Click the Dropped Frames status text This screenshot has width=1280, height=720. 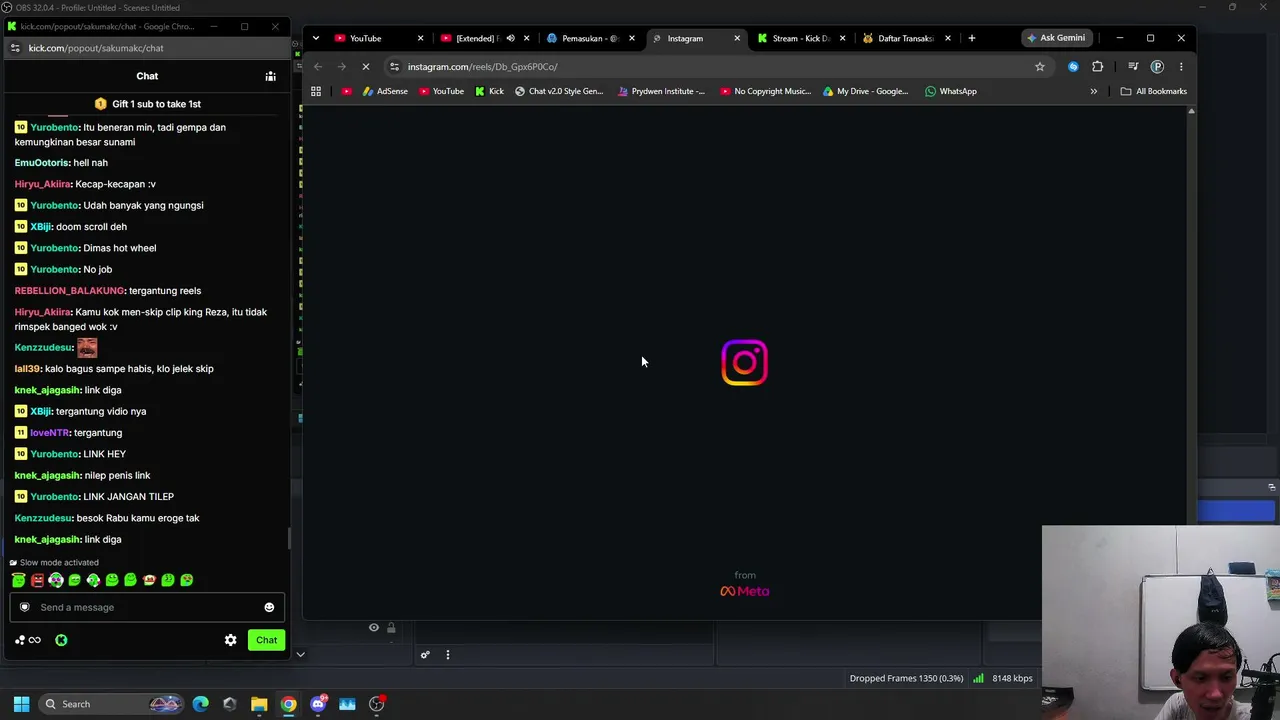(x=906, y=679)
